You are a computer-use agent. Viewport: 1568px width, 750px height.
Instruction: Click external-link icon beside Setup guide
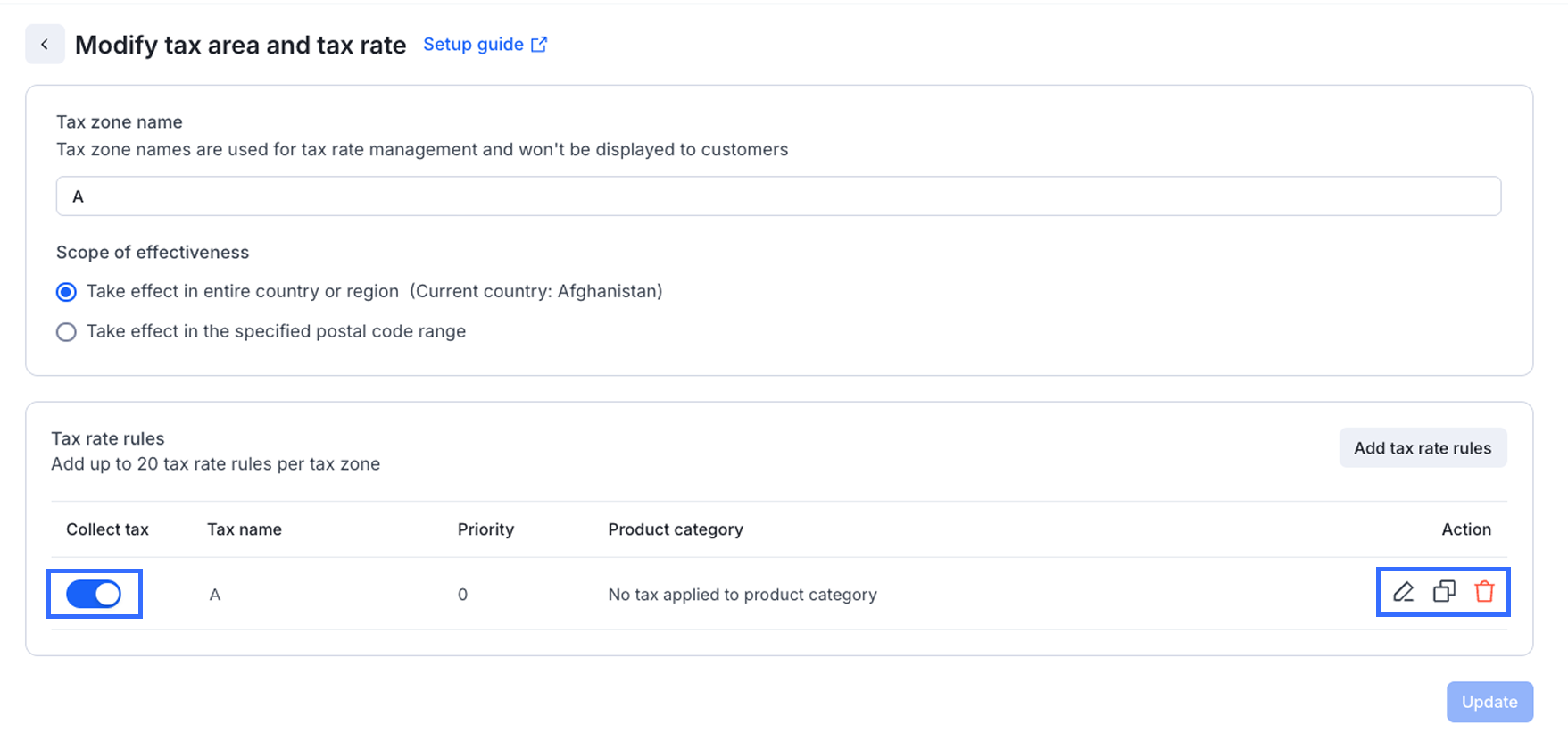point(539,45)
